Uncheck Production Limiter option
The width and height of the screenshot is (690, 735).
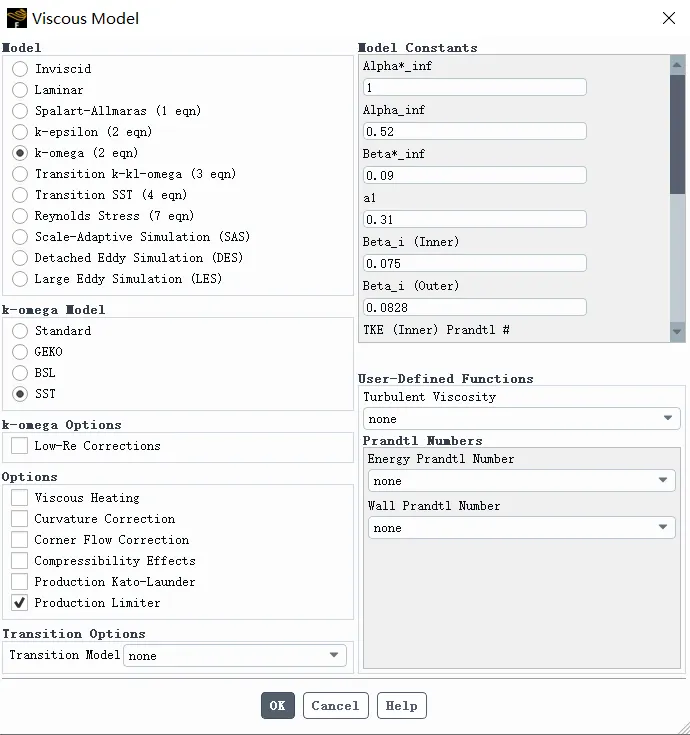point(19,602)
